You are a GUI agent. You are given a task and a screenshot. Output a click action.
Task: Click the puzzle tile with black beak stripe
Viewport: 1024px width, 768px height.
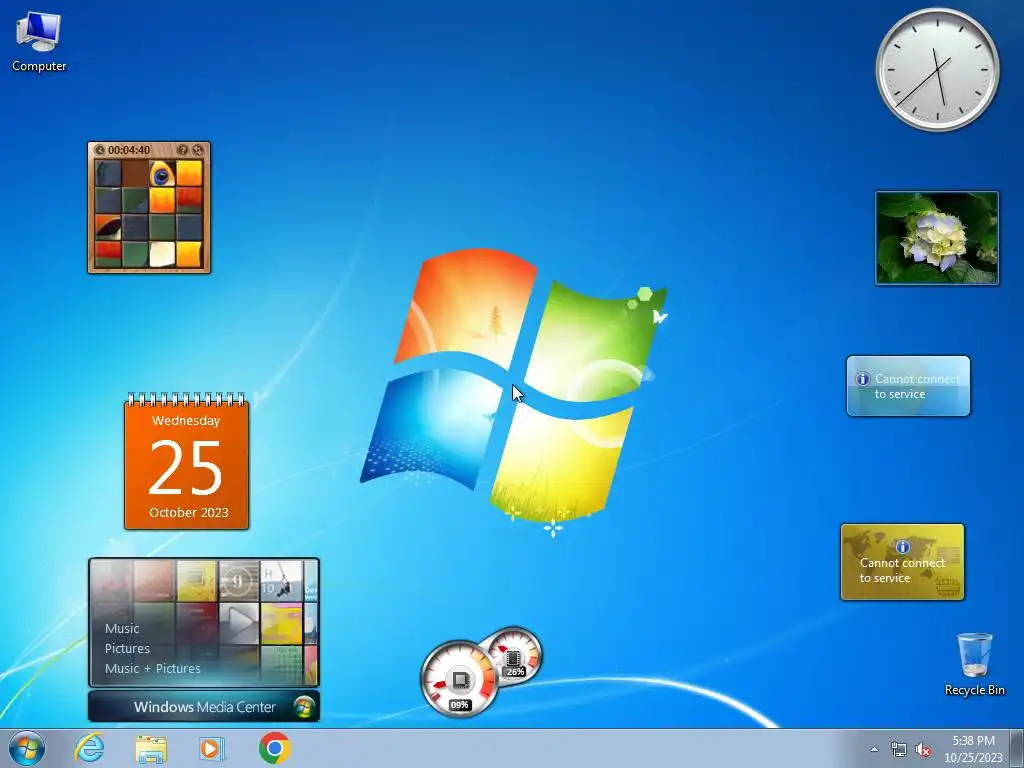(x=108, y=227)
